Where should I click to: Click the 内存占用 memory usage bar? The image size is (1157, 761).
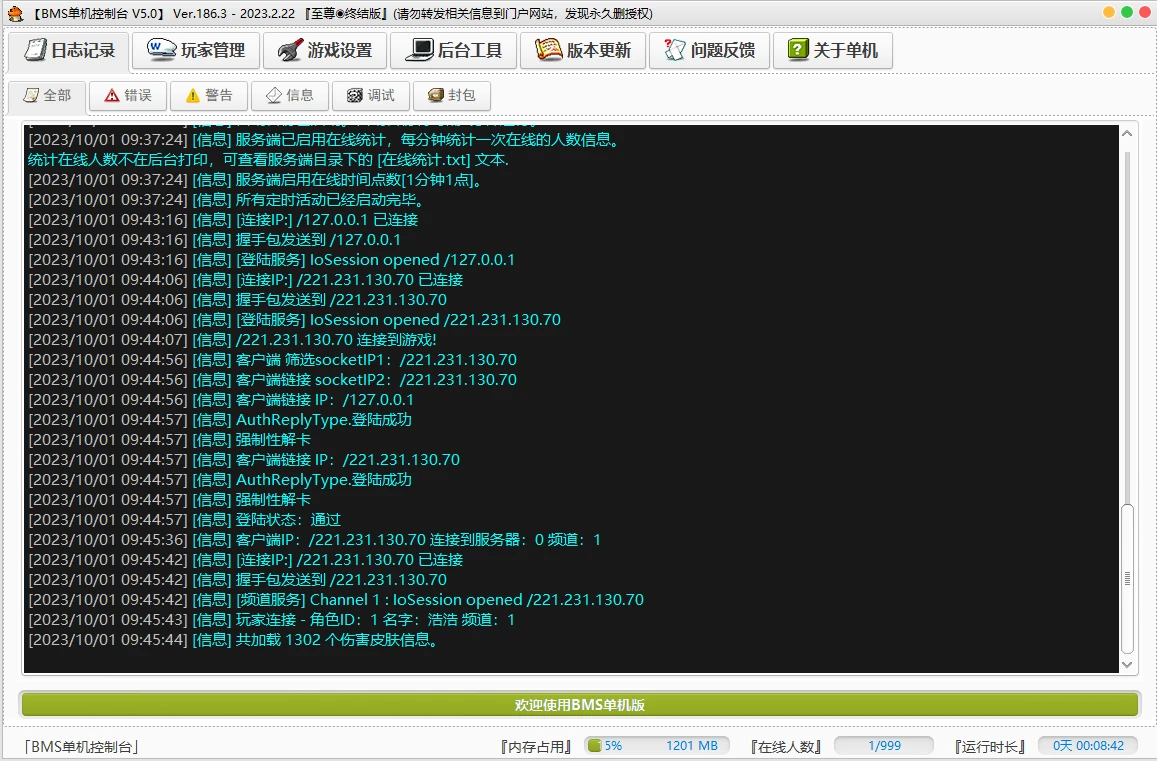[x=656, y=746]
